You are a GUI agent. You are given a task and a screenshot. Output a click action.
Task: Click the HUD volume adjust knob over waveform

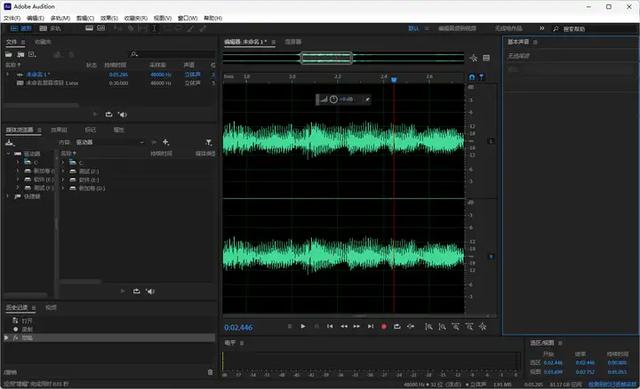(x=333, y=99)
